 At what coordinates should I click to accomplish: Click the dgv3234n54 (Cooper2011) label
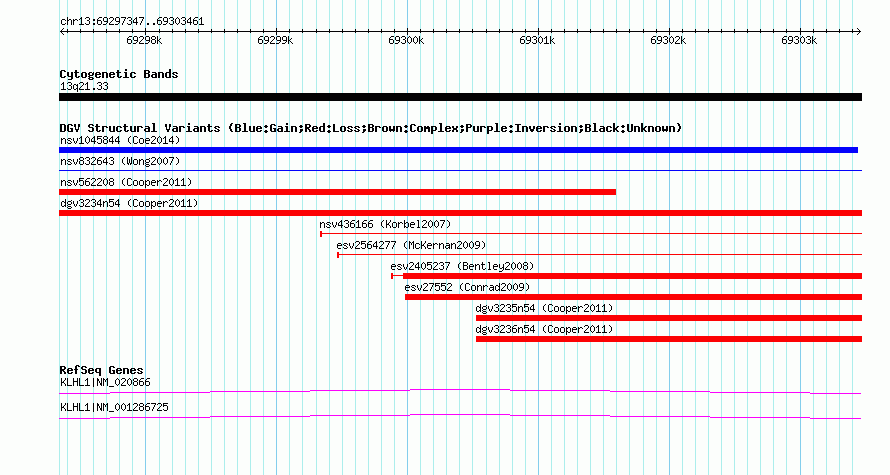click(129, 203)
